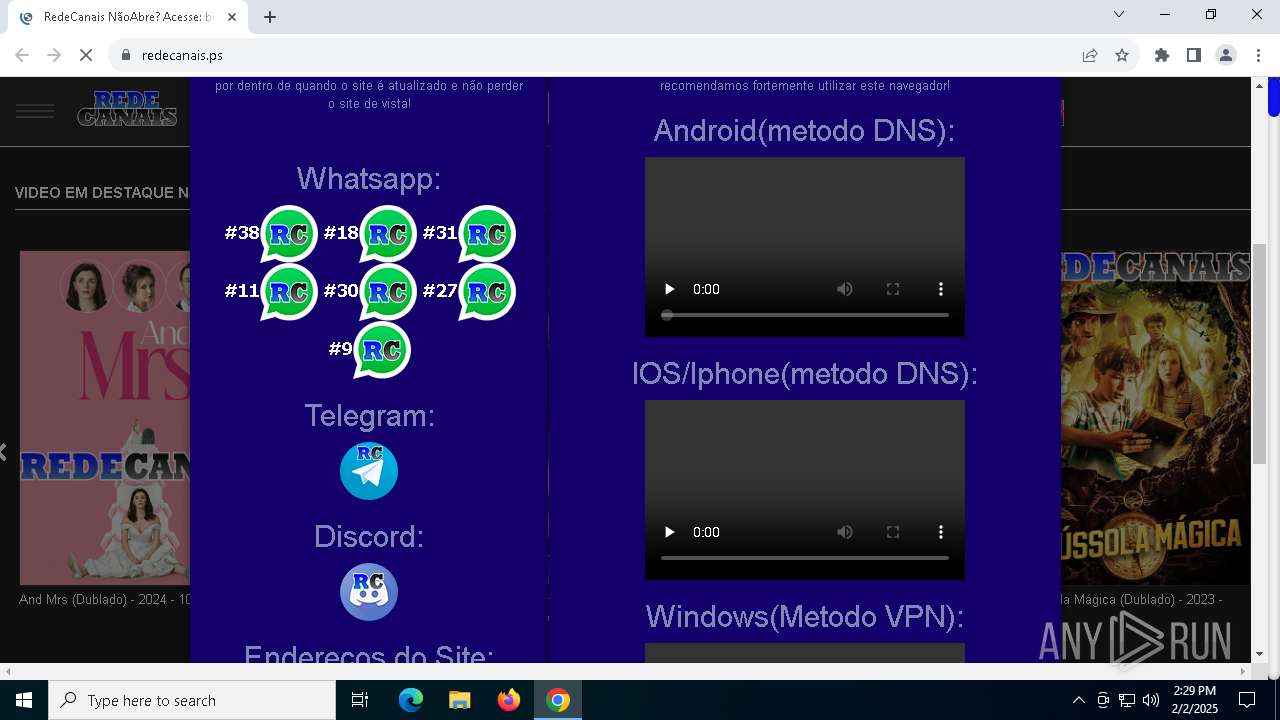Play the IOS/Iphone DNS method video

669,532
